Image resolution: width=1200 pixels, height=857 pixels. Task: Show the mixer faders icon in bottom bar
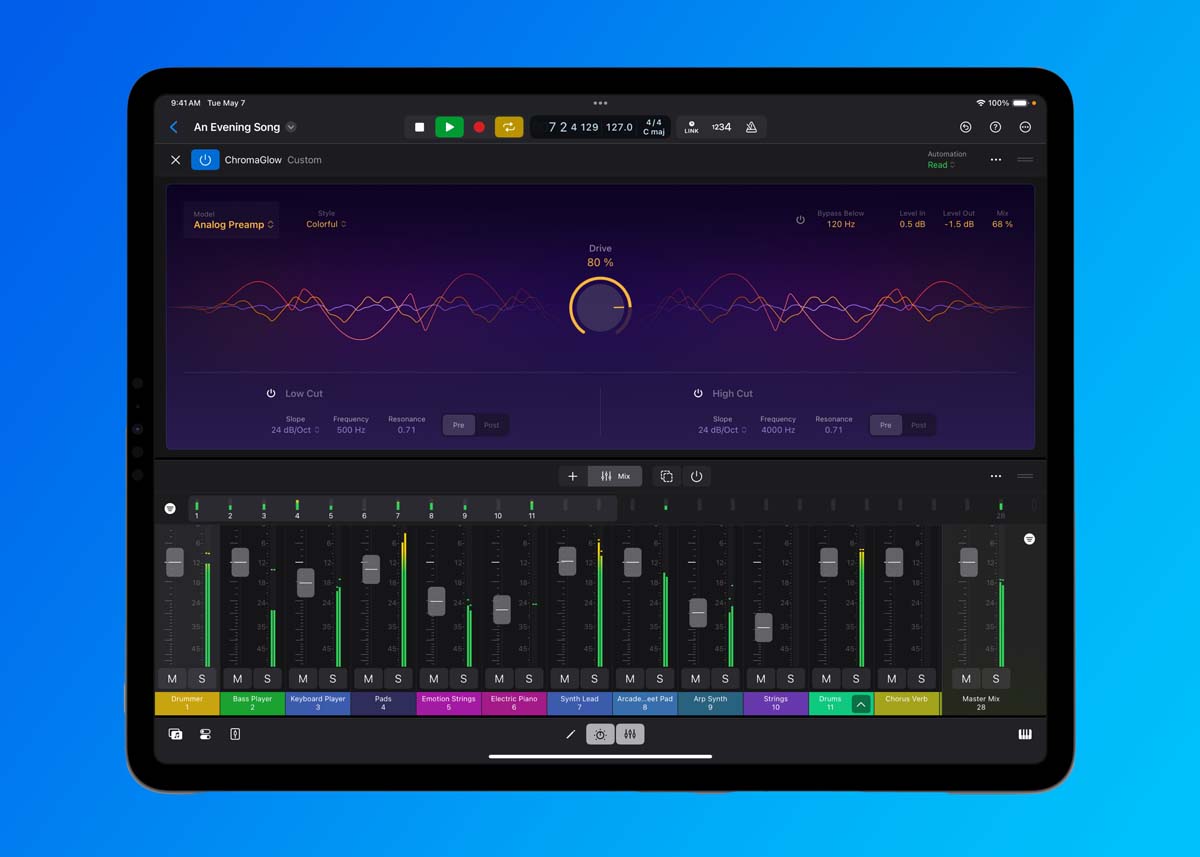(630, 734)
